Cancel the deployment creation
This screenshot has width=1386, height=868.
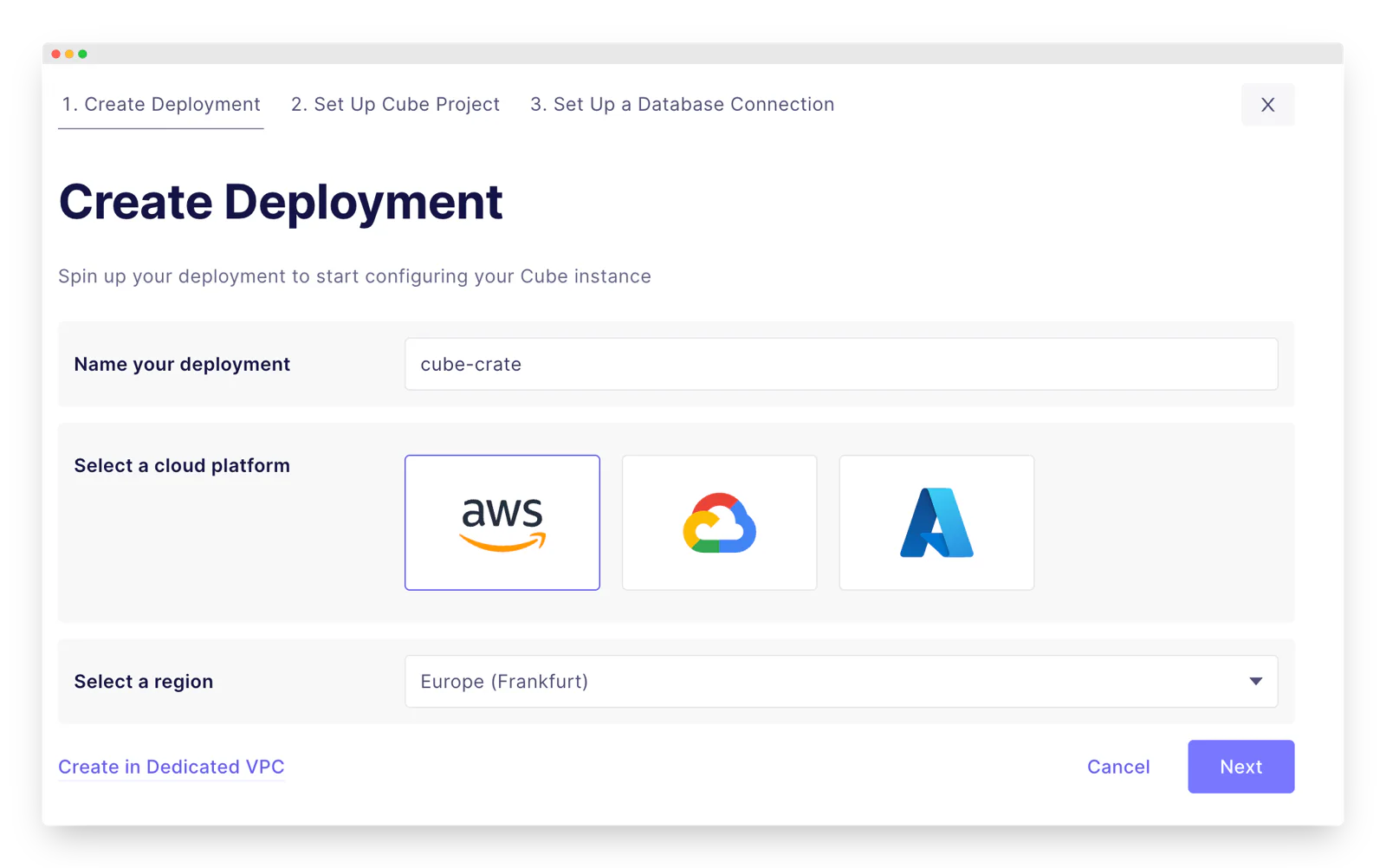(1118, 767)
